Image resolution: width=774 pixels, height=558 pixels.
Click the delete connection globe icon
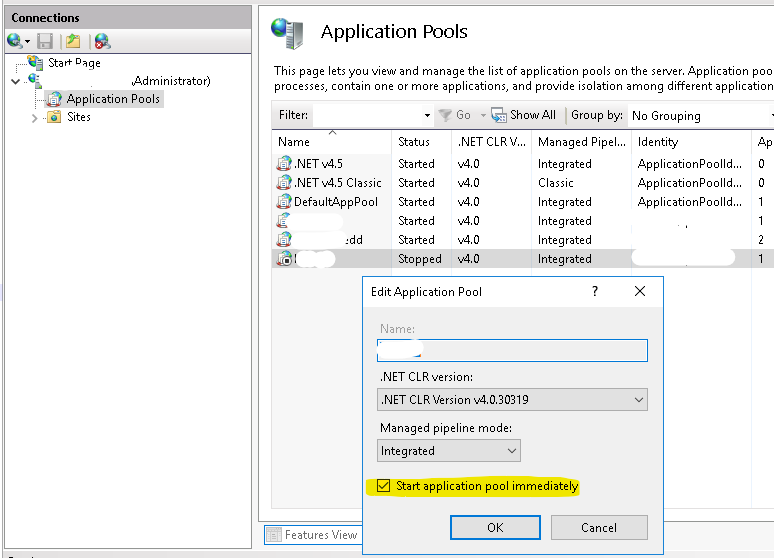click(x=102, y=41)
